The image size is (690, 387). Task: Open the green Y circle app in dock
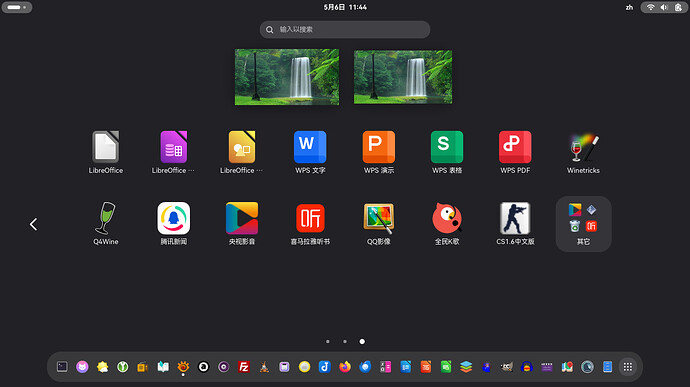123,366
